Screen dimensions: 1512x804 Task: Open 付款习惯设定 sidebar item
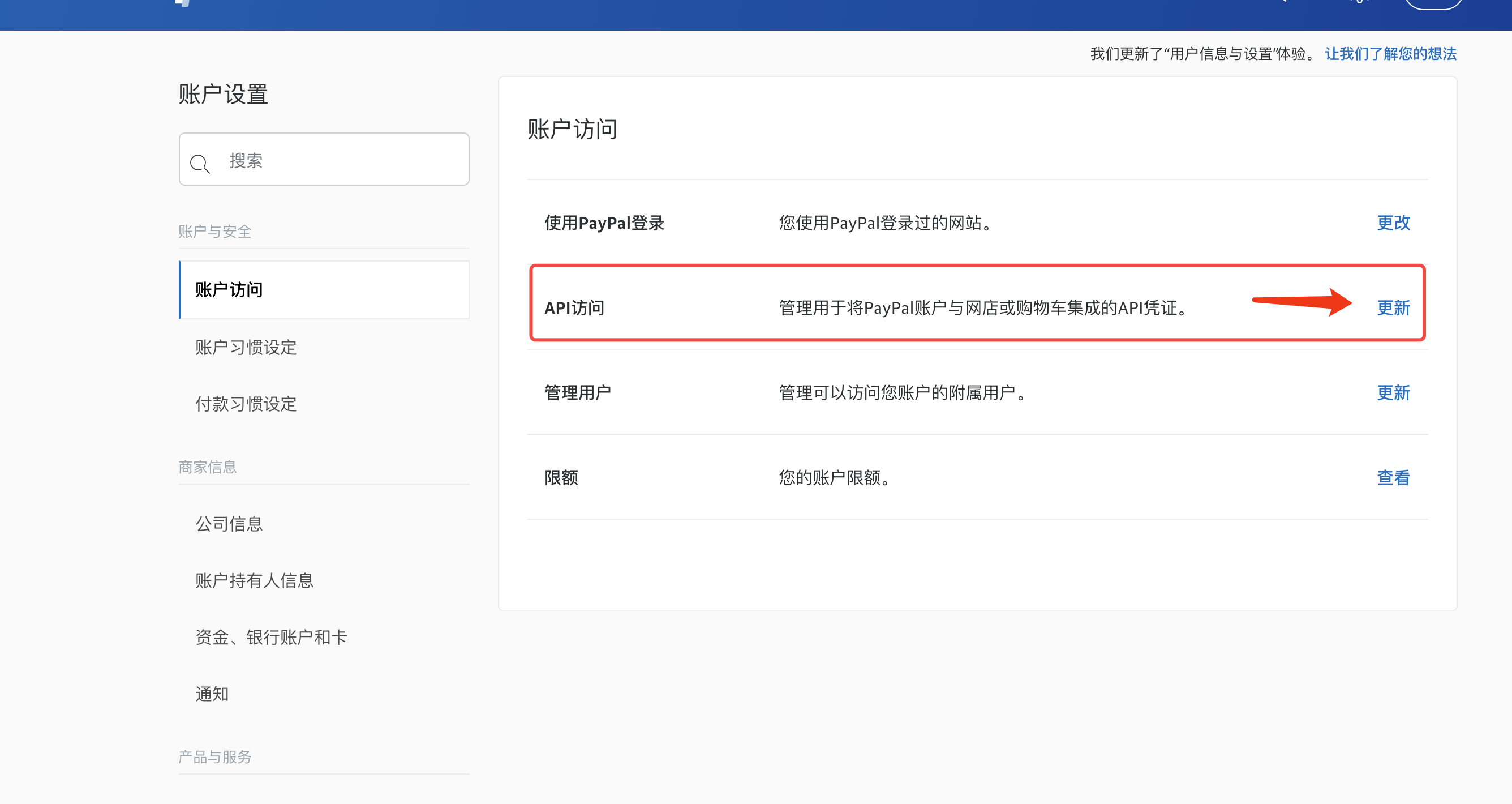(246, 404)
